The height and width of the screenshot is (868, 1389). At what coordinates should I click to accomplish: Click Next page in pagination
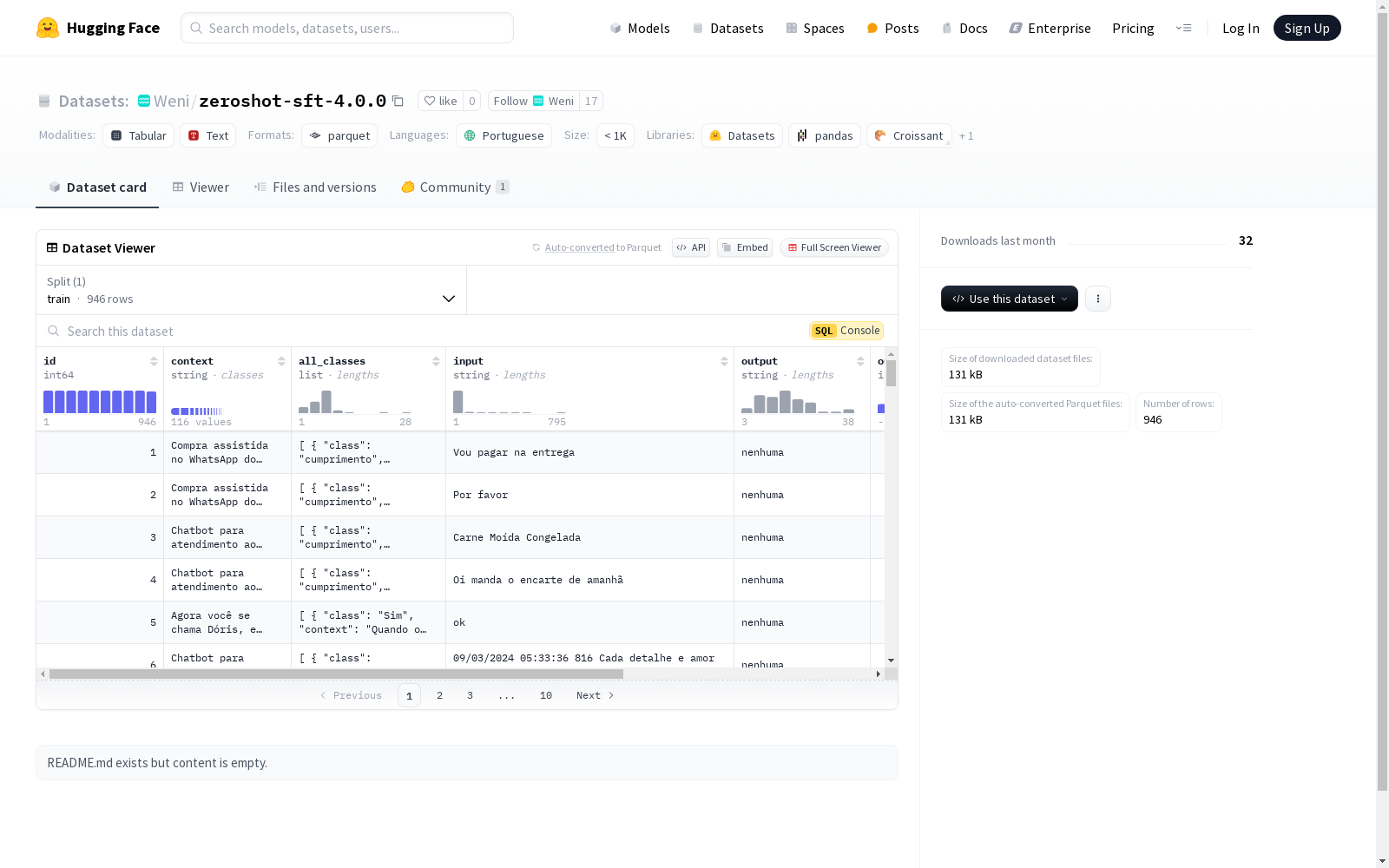pos(596,695)
